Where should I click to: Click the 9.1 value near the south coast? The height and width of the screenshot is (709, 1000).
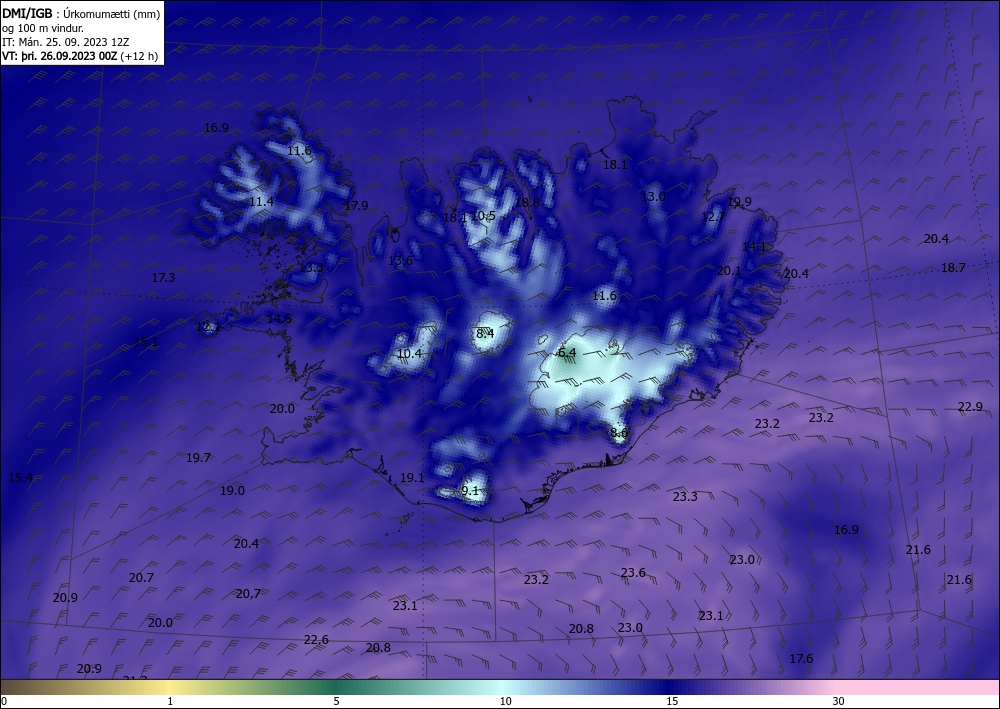point(470,490)
